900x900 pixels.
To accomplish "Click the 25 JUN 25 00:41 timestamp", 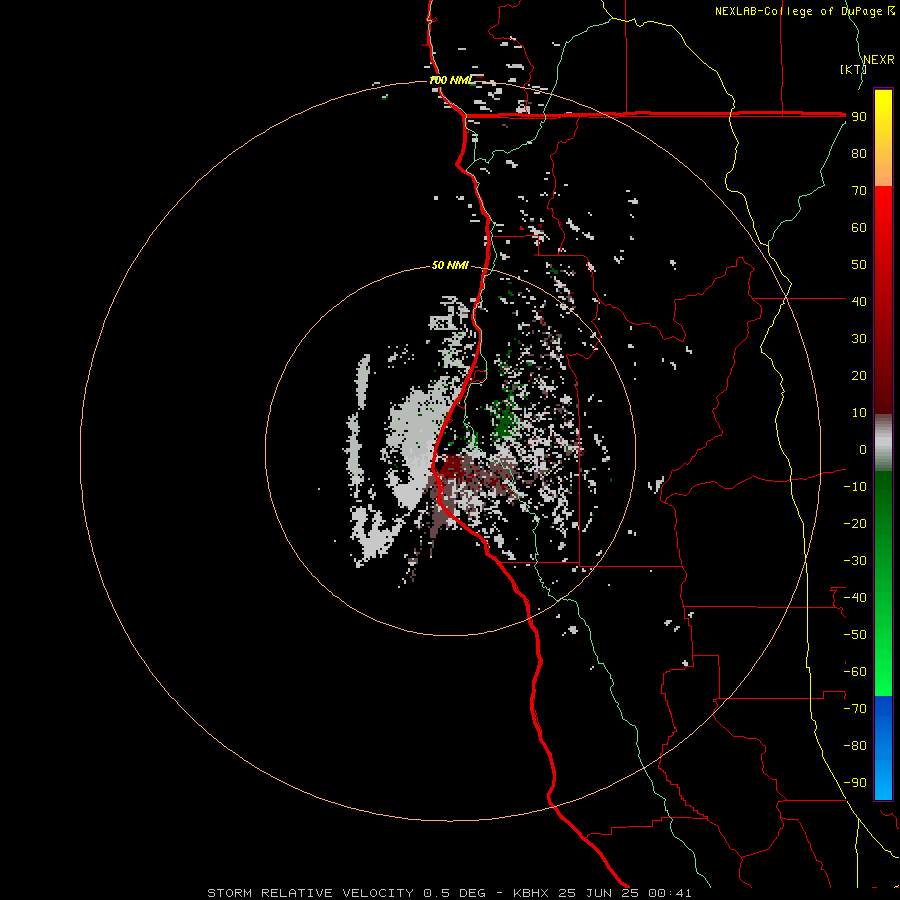I will click(x=625, y=893).
